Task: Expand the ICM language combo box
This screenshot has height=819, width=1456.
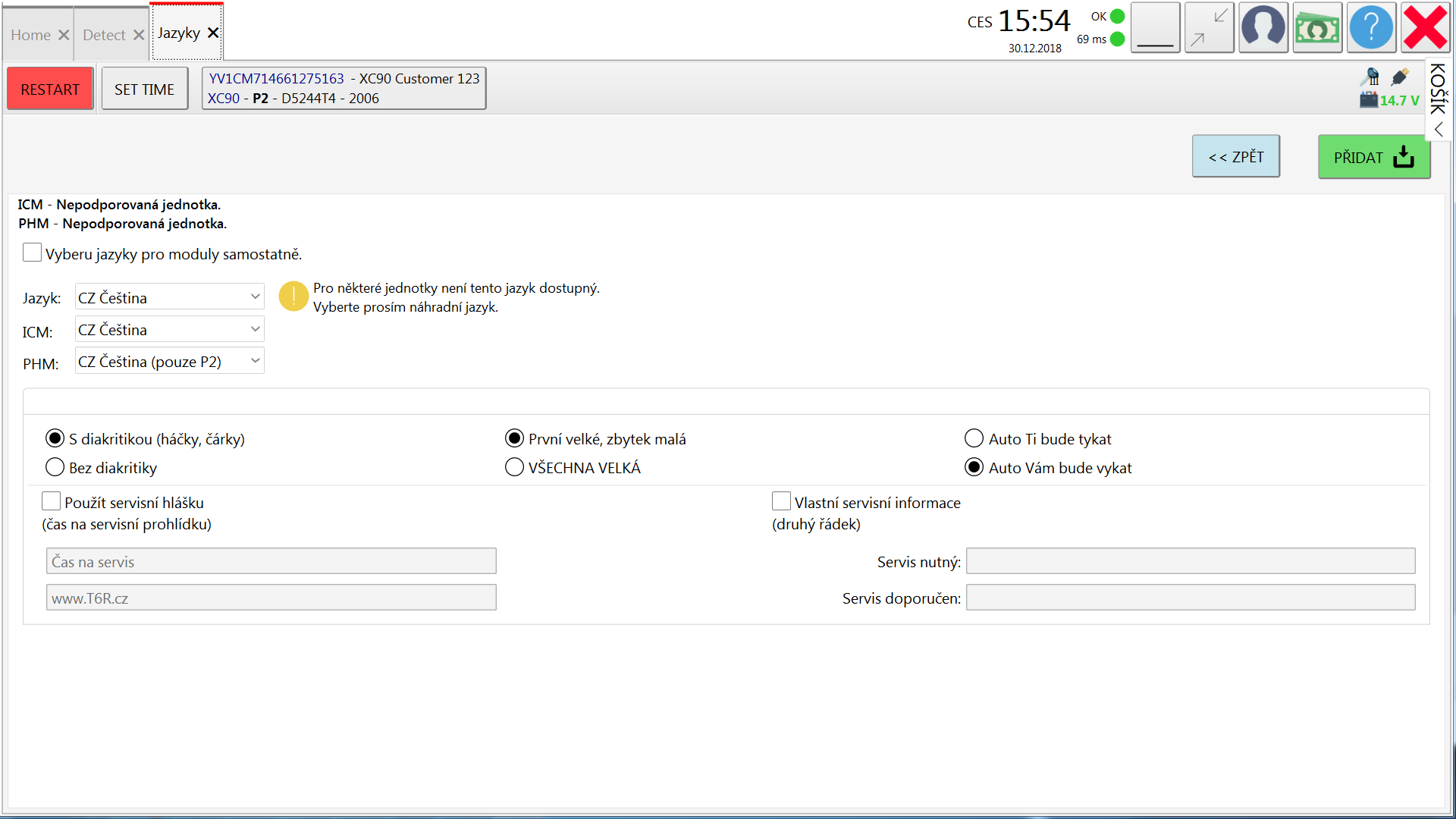Action: (169, 329)
